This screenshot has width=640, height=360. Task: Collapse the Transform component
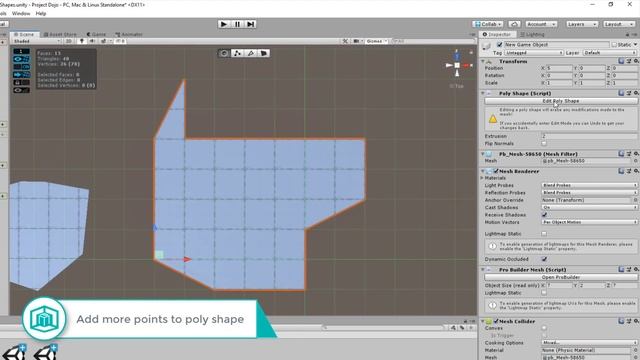click(x=483, y=61)
